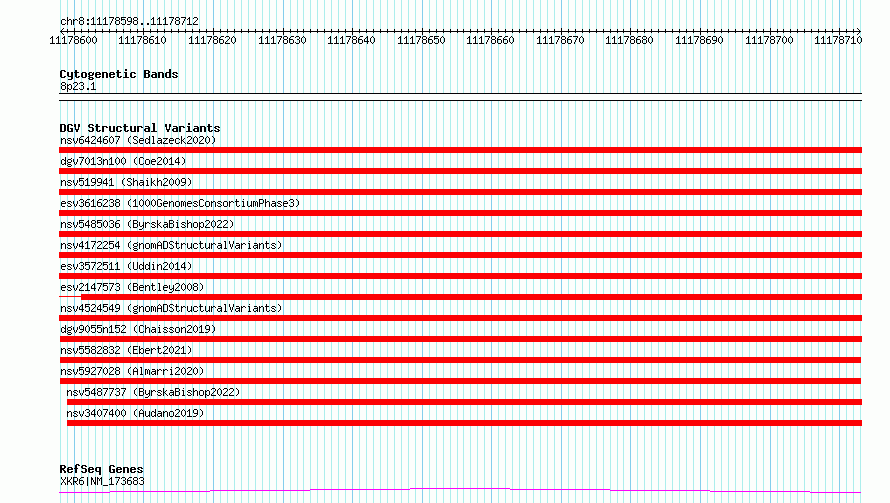
Task: Click the red bar for nsv5487737
Action: [464, 402]
